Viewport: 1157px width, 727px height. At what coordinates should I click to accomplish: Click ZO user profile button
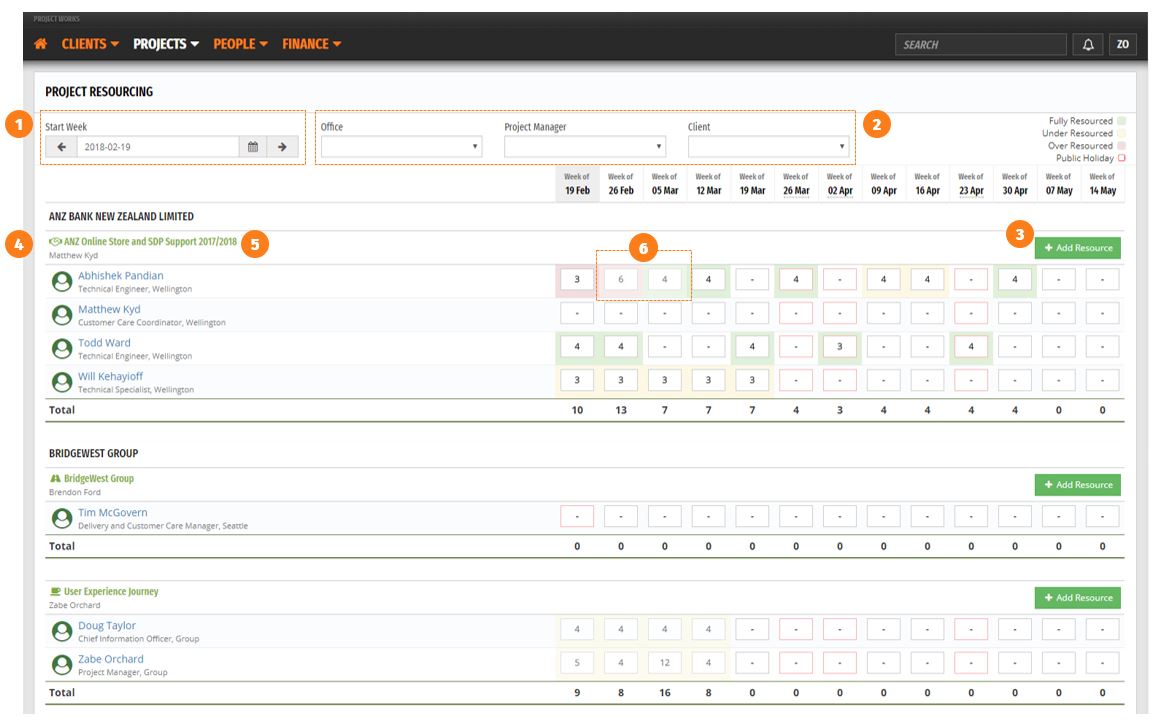[1122, 45]
